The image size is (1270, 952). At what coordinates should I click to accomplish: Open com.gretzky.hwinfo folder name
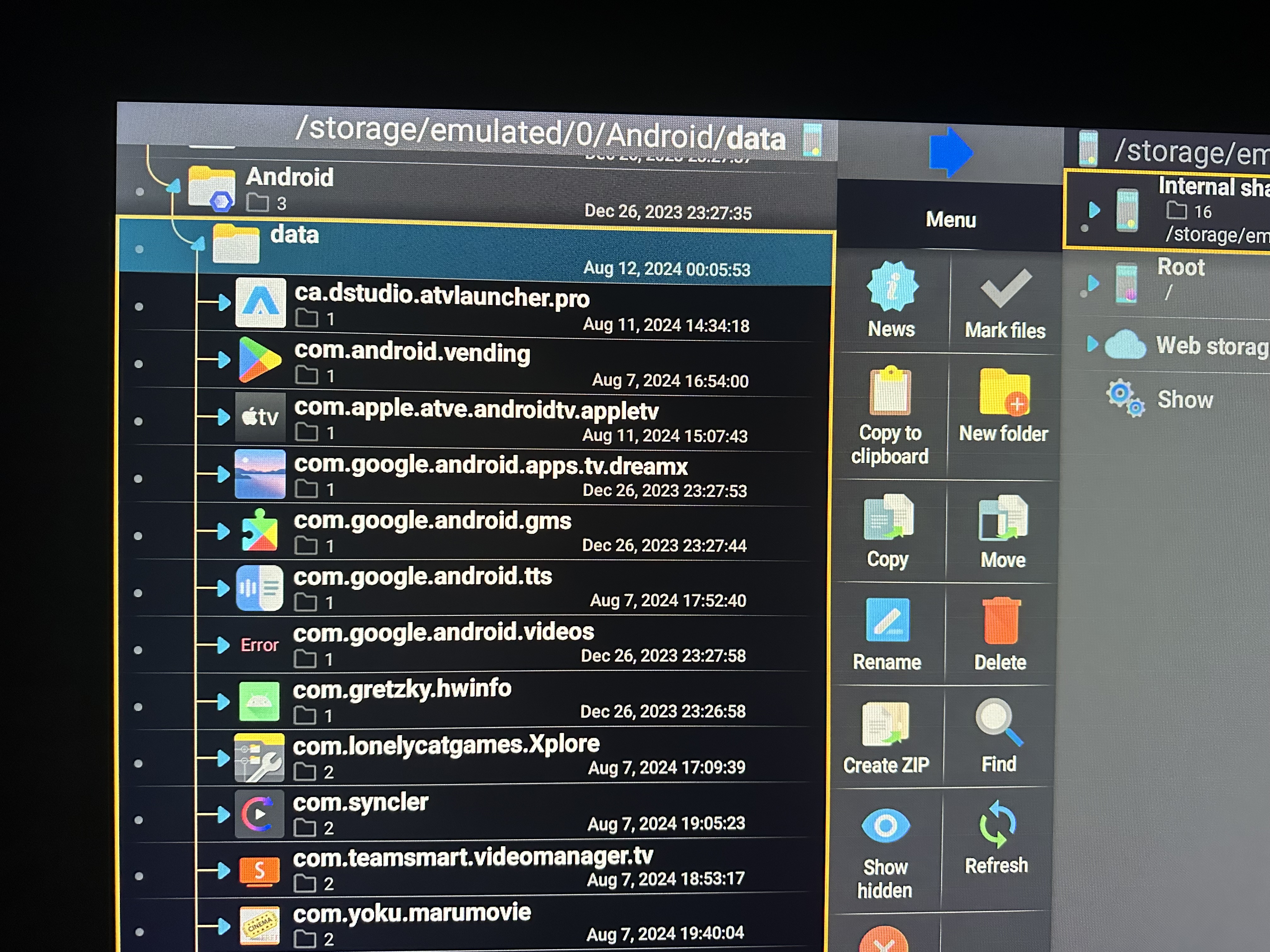pos(402,688)
